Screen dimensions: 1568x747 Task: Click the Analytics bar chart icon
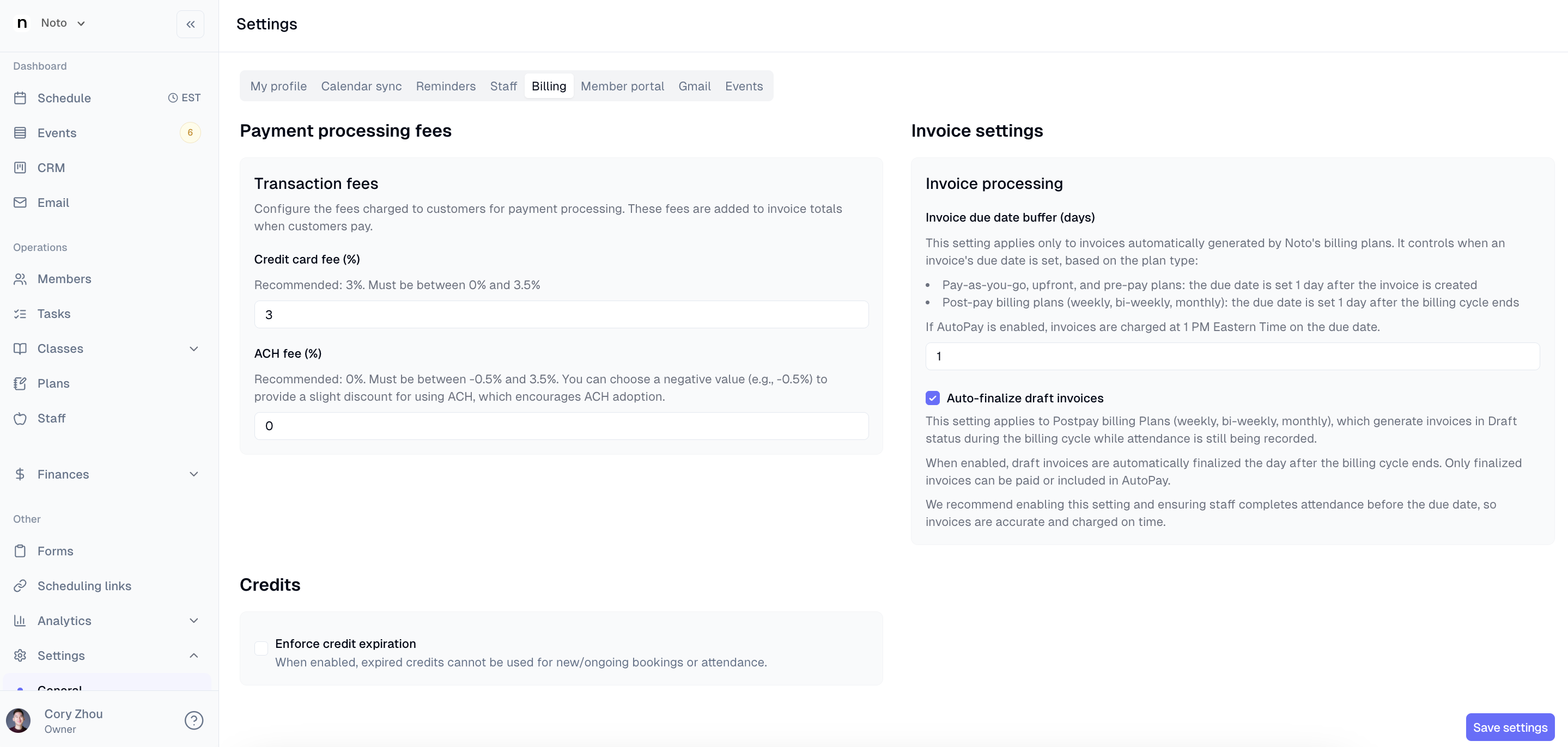point(20,621)
